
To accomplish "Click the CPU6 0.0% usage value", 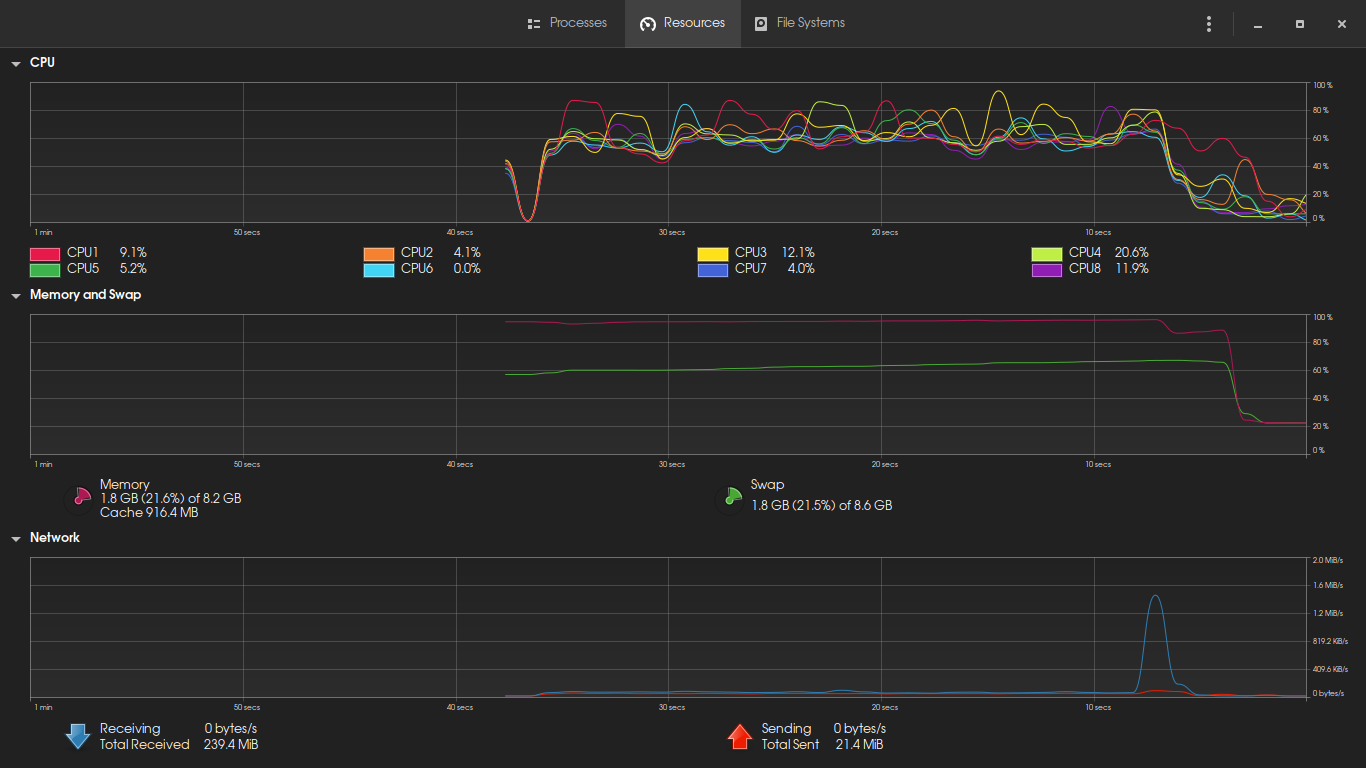I will click(467, 269).
